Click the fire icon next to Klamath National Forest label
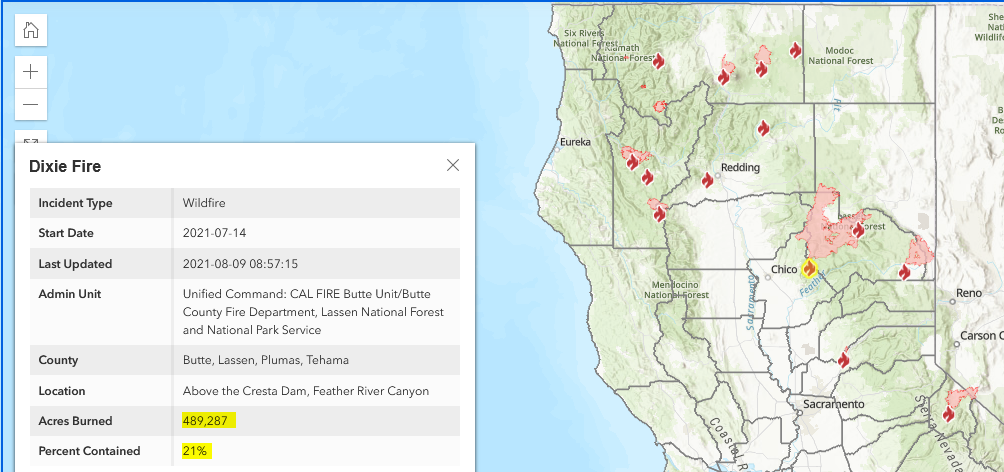Image resolution: width=1004 pixels, height=472 pixels. click(658, 61)
